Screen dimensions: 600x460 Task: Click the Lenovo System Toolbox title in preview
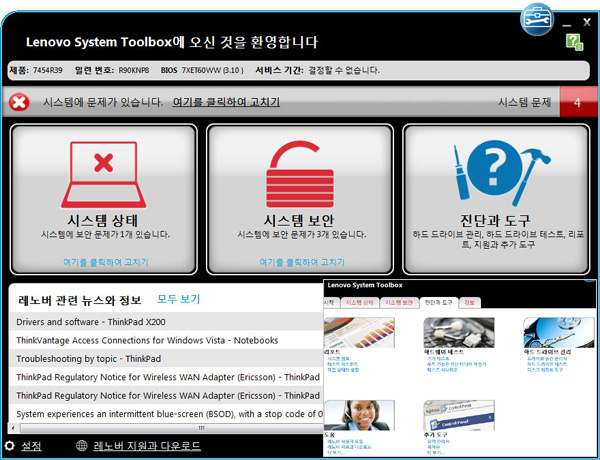coord(365,285)
